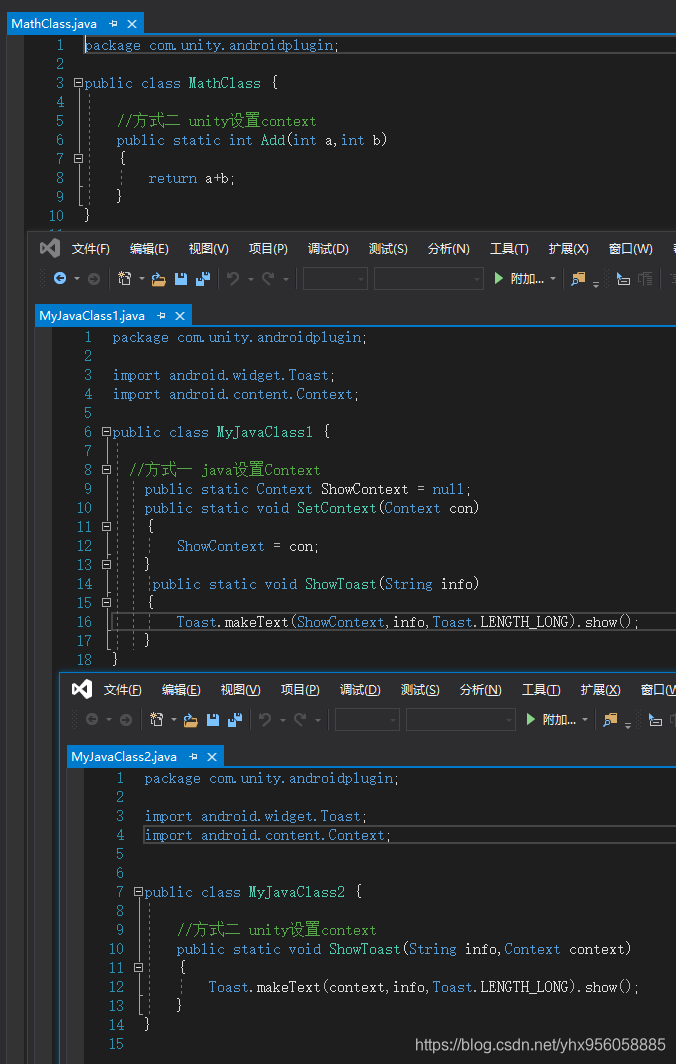Open solution configuration dropdown in MyJavaClass2 window

(367, 719)
